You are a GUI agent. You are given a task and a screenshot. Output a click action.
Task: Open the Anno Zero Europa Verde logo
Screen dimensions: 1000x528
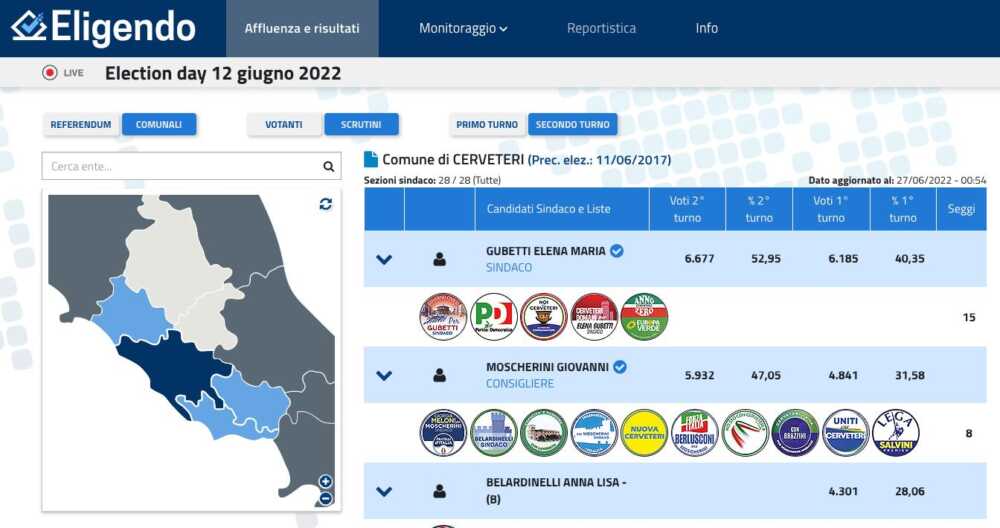coord(644,317)
